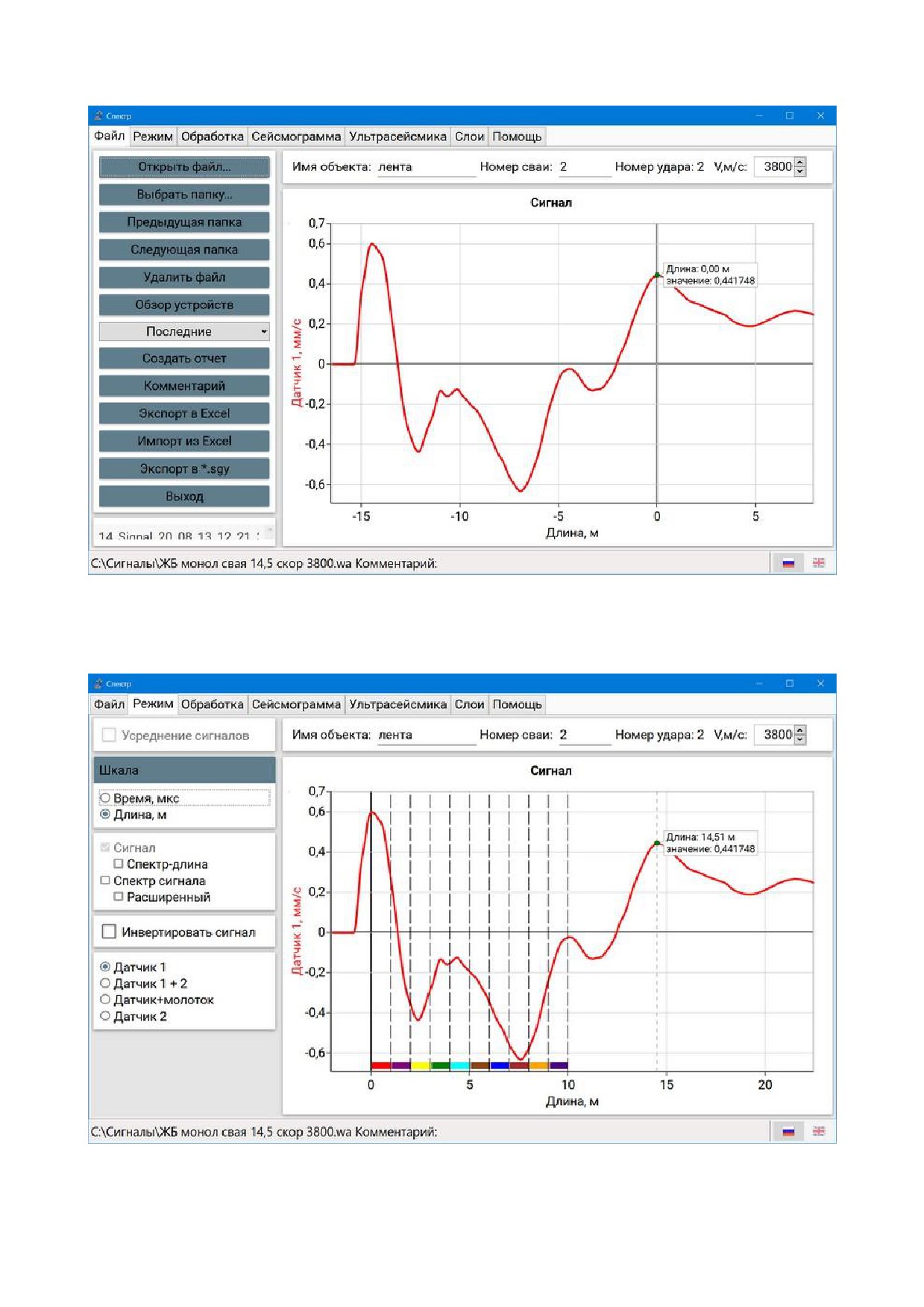Click the cyan color segment on length bar
The width and height of the screenshot is (924, 1307).
pos(459,1065)
